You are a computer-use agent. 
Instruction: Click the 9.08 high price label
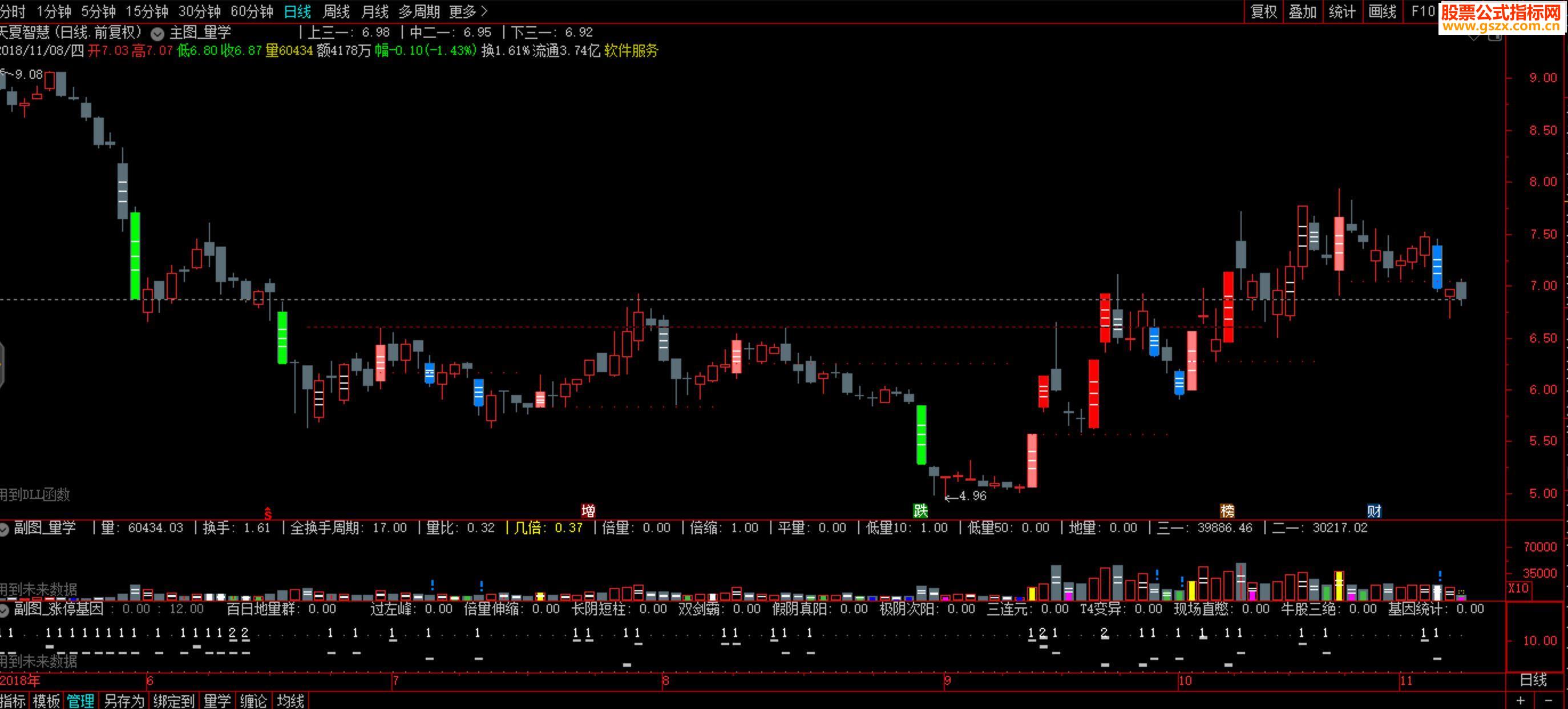tap(29, 74)
